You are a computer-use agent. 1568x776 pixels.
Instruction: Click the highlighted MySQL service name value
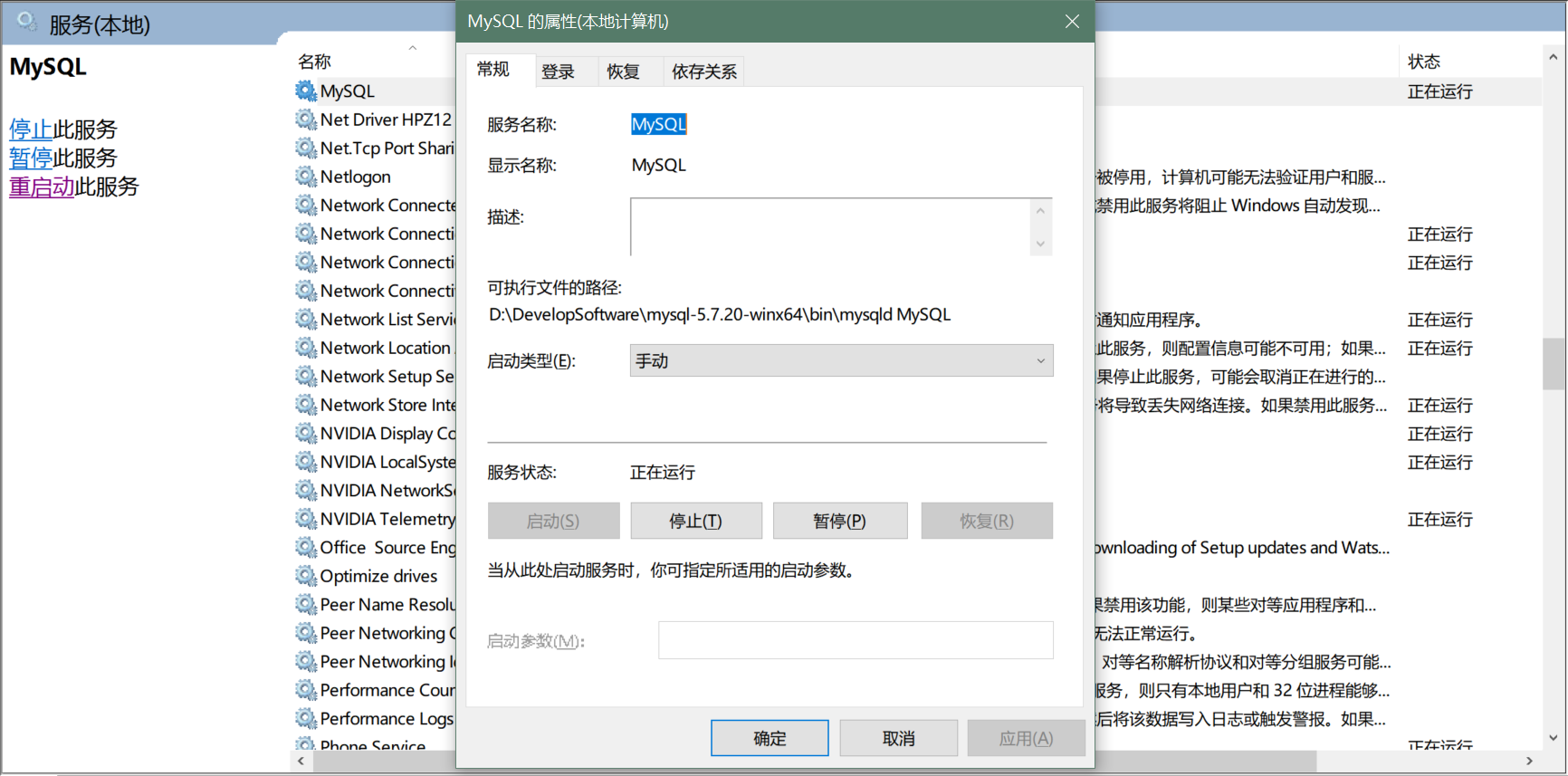tap(659, 124)
